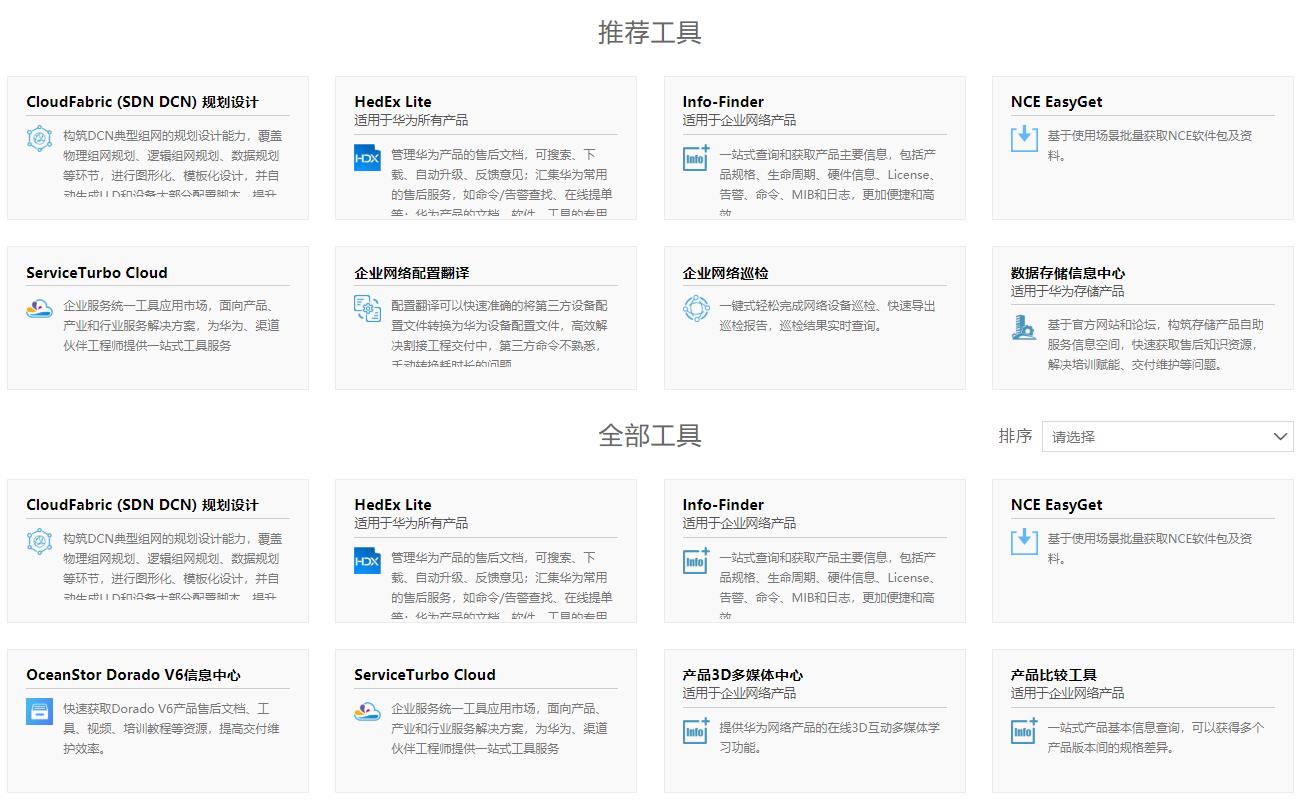Click the 全部工具 section heading

click(650, 436)
